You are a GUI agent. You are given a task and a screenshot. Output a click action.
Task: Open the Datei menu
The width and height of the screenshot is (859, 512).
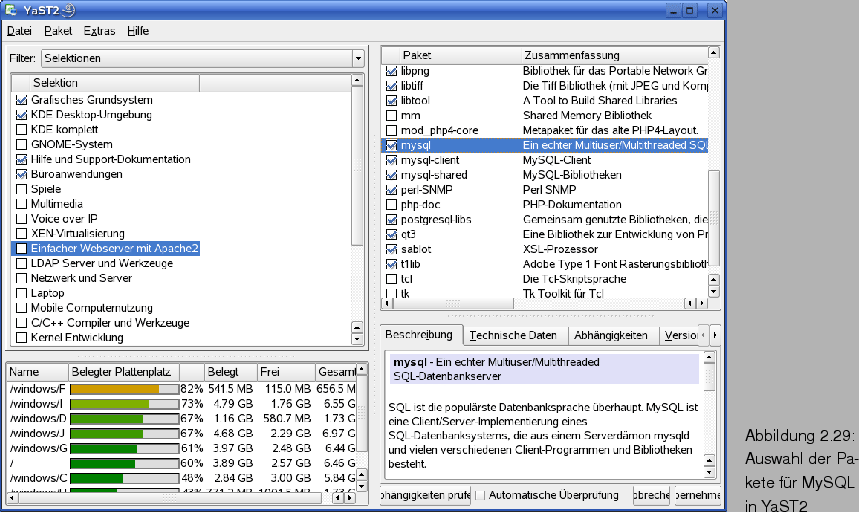click(x=19, y=31)
